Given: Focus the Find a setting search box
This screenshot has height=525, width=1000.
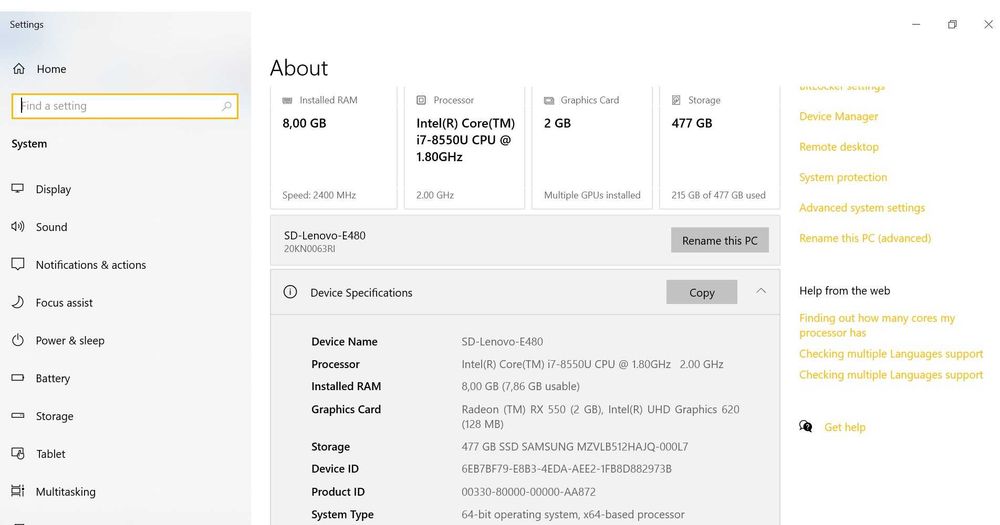Looking at the screenshot, I should tap(125, 106).
